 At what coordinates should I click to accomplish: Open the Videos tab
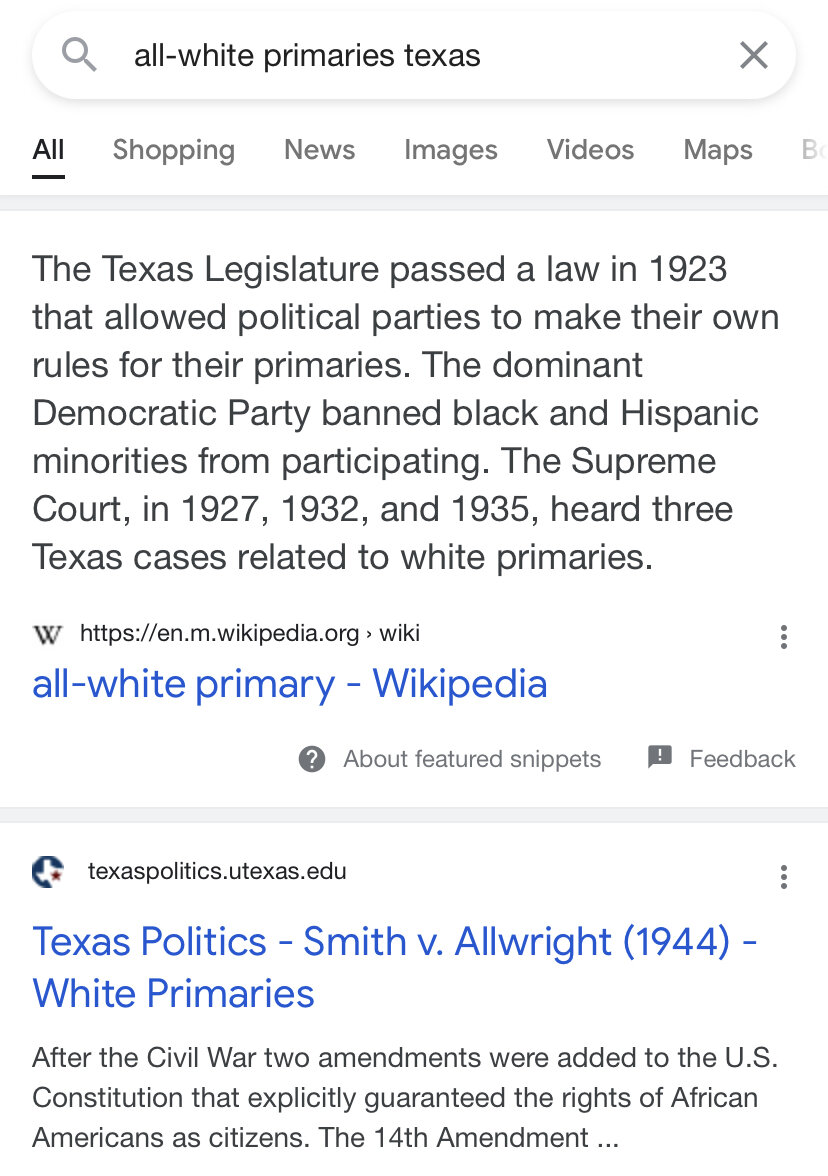coord(590,150)
